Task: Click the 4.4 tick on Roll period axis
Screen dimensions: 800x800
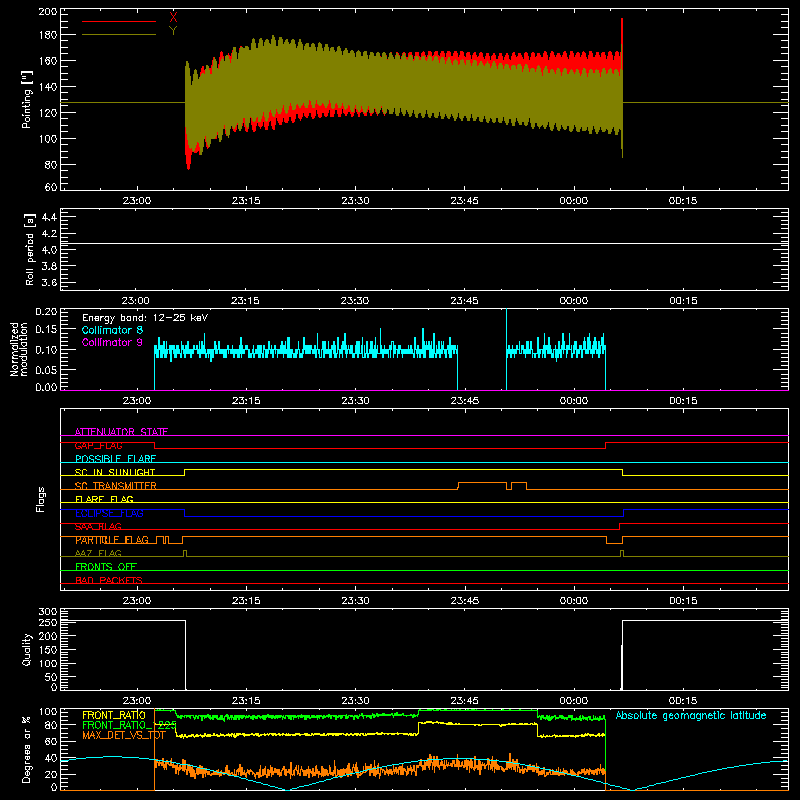Action: point(49,217)
